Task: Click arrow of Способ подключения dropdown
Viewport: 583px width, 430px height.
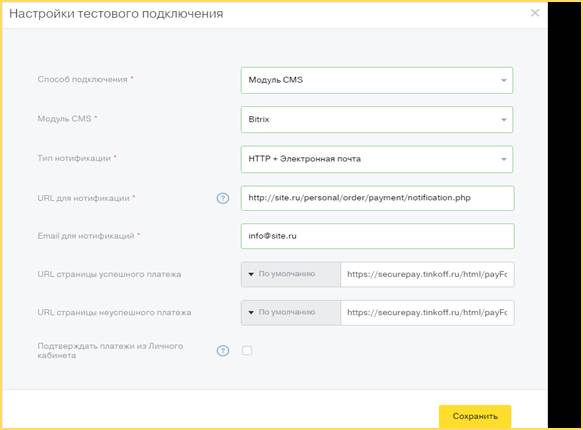Action: point(504,80)
